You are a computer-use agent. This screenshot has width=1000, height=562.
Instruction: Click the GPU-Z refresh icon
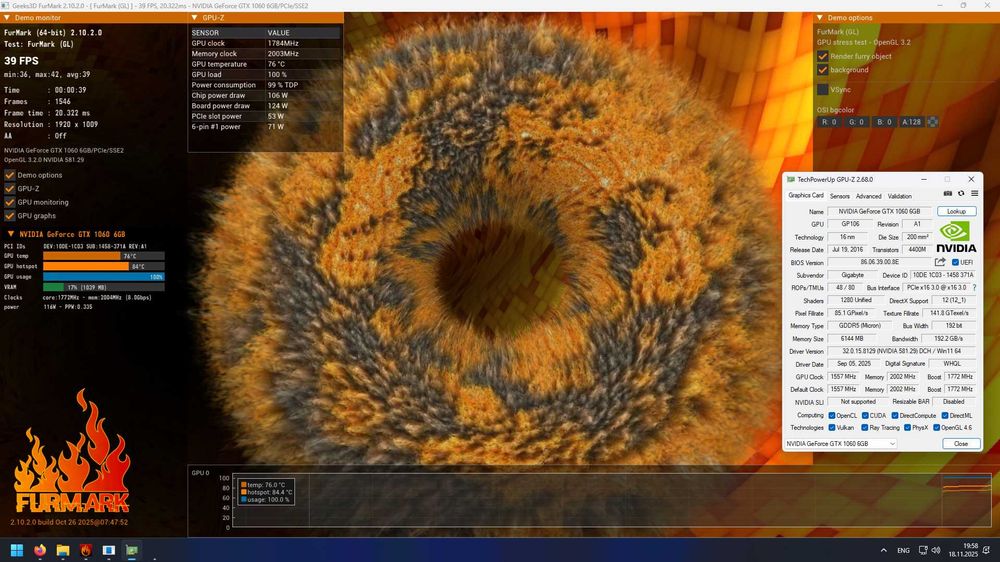point(961,193)
